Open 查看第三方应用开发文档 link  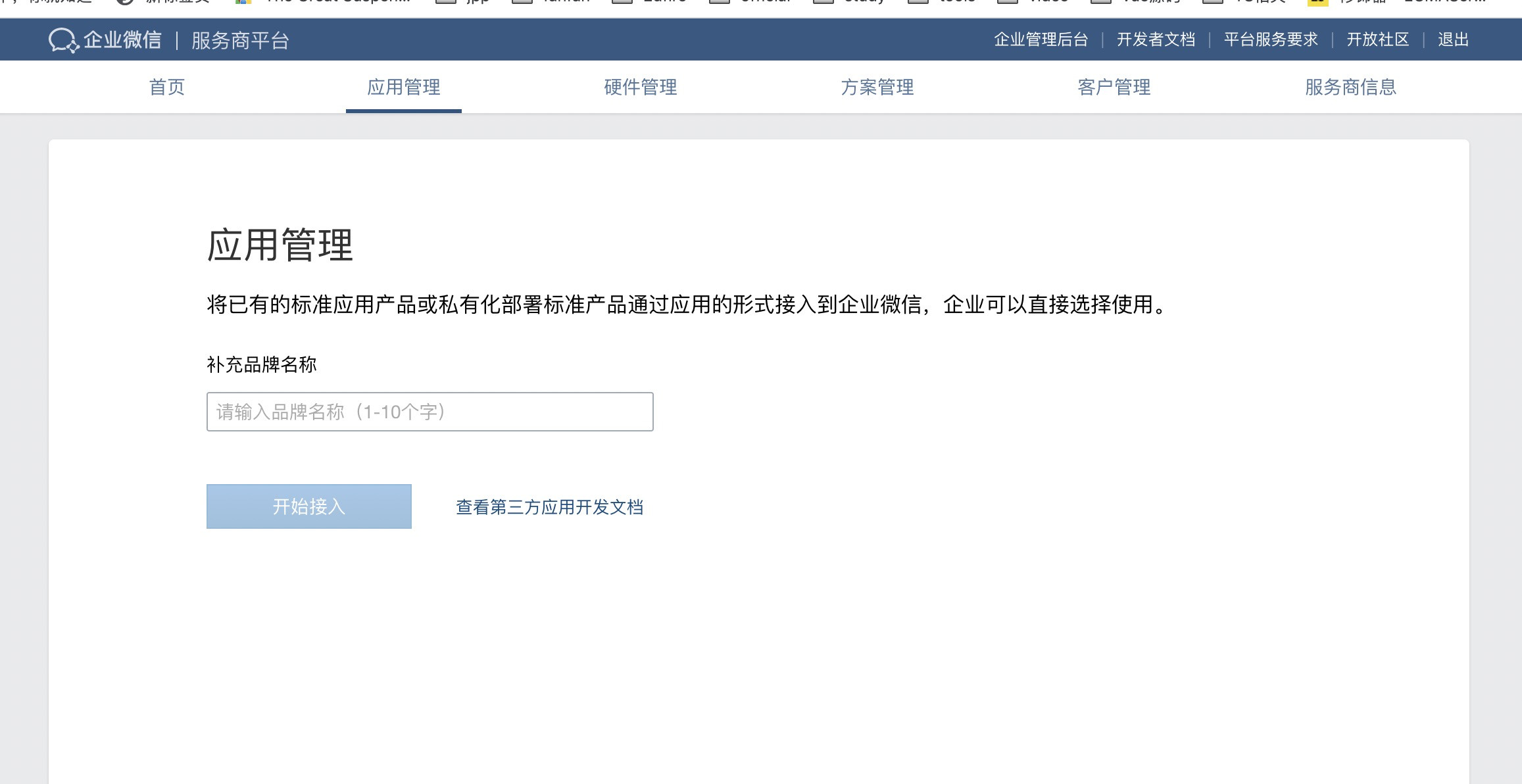(x=549, y=507)
